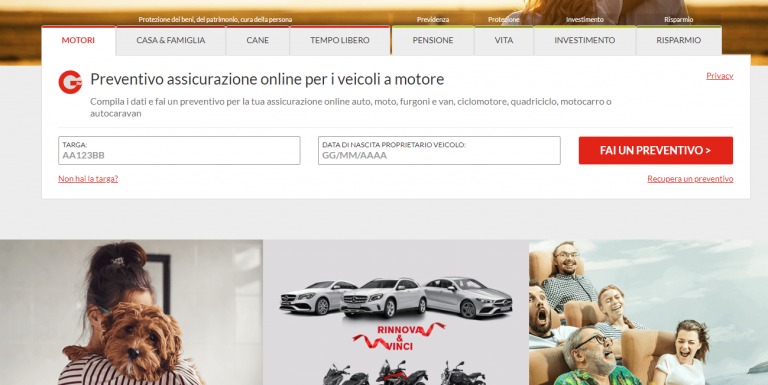Select the CANE tab
Screen dimensions: 768x385
tap(258, 40)
